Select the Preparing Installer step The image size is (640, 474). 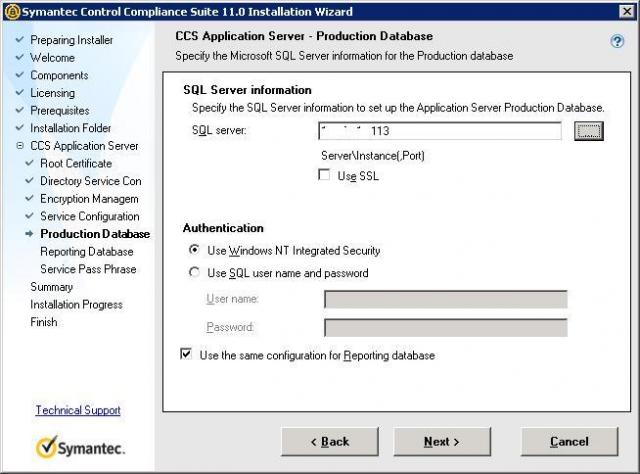(71, 40)
